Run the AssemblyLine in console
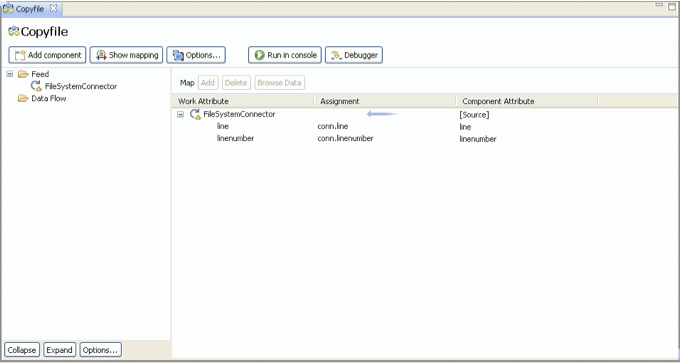Screen dimensions: 680x363 point(285,55)
